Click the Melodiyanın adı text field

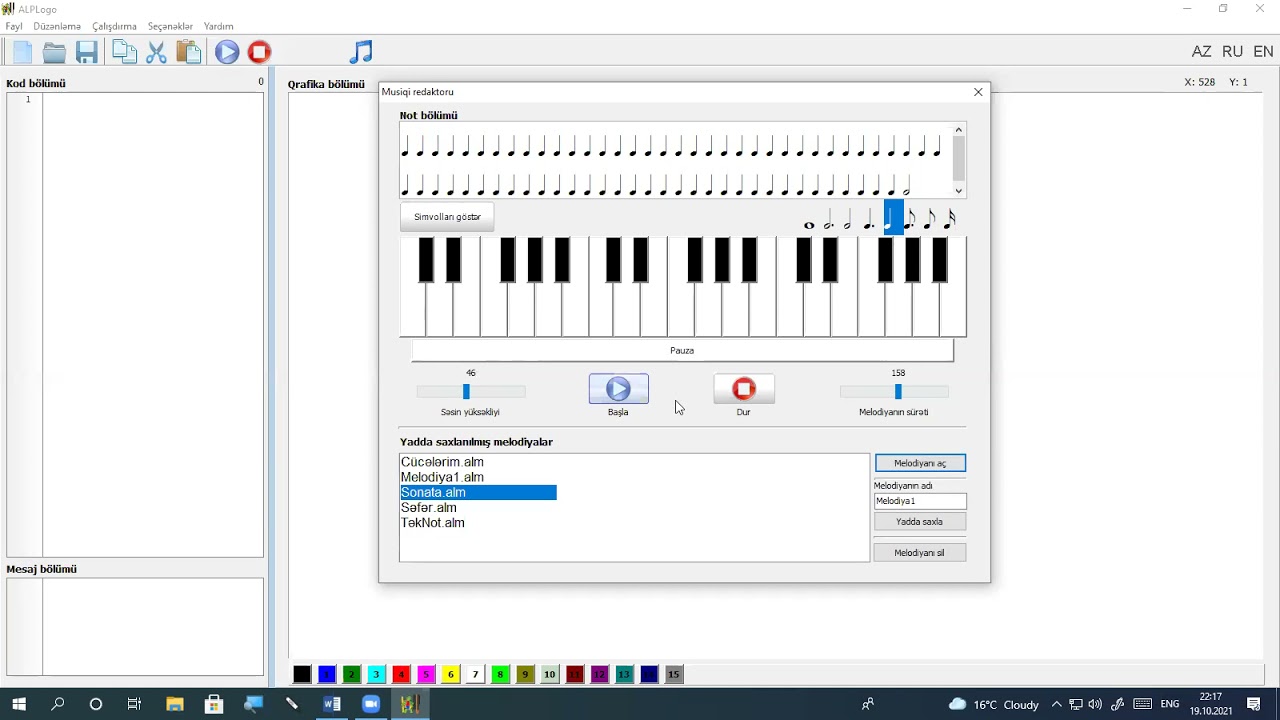[920, 501]
